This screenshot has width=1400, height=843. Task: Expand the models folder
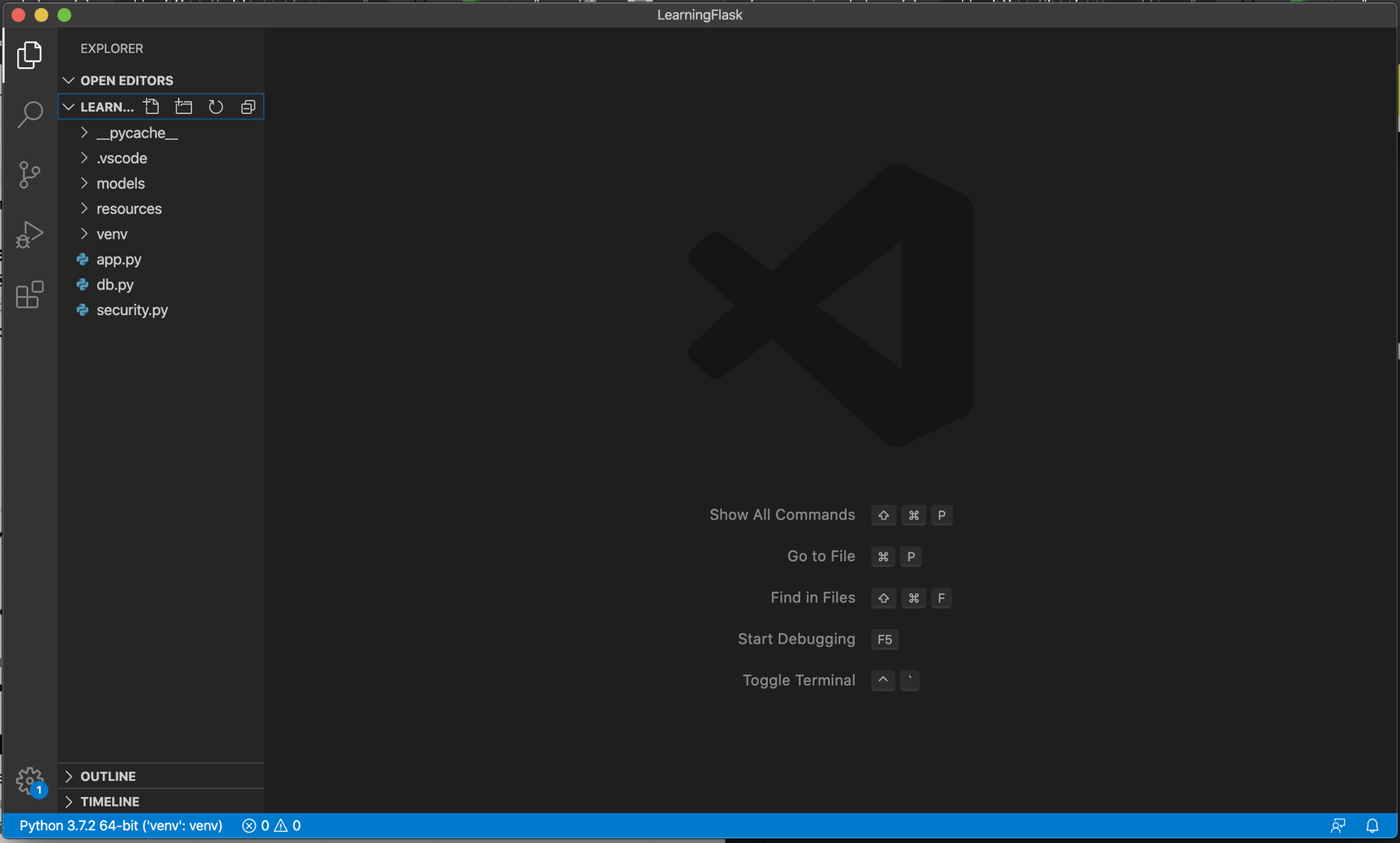point(84,183)
